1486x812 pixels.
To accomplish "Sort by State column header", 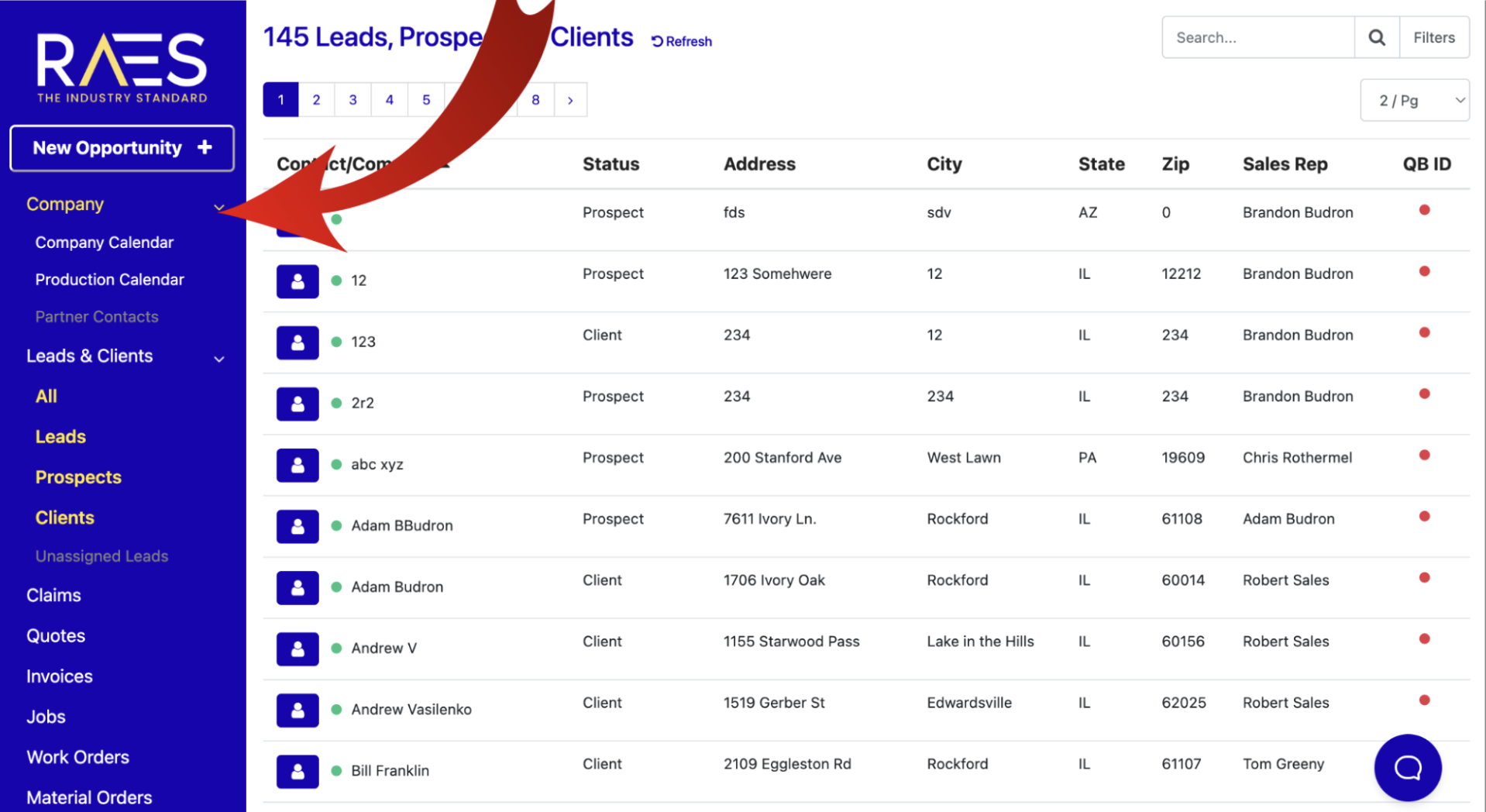I will click(1101, 164).
